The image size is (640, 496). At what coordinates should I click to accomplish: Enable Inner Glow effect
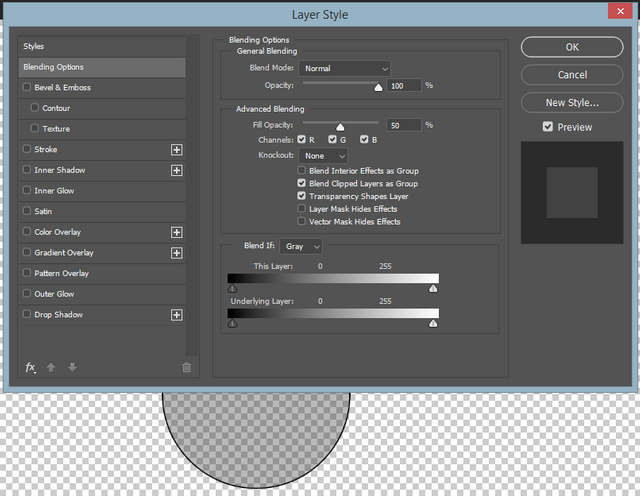(27, 190)
